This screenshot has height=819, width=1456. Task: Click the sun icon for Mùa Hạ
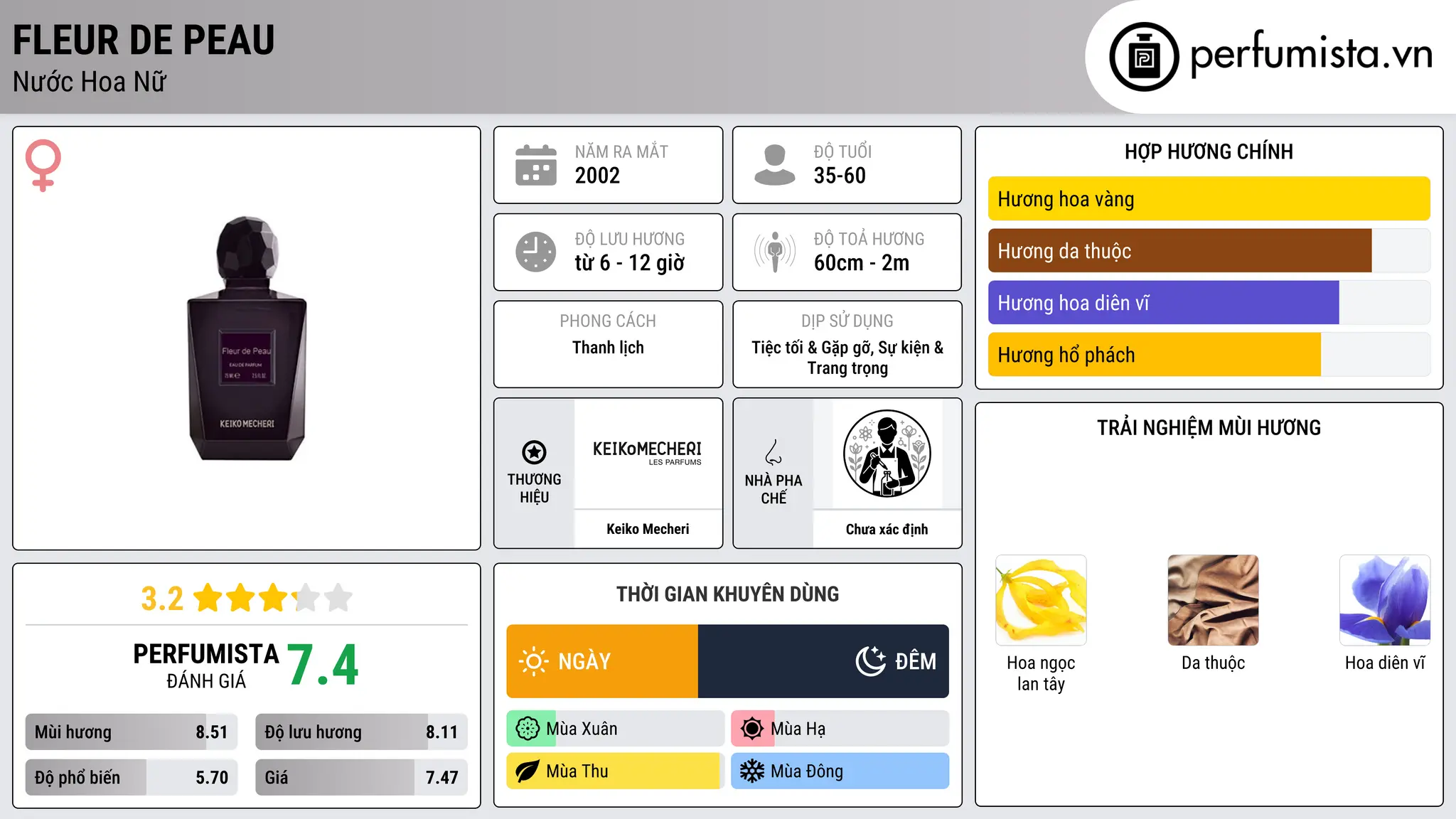point(752,729)
